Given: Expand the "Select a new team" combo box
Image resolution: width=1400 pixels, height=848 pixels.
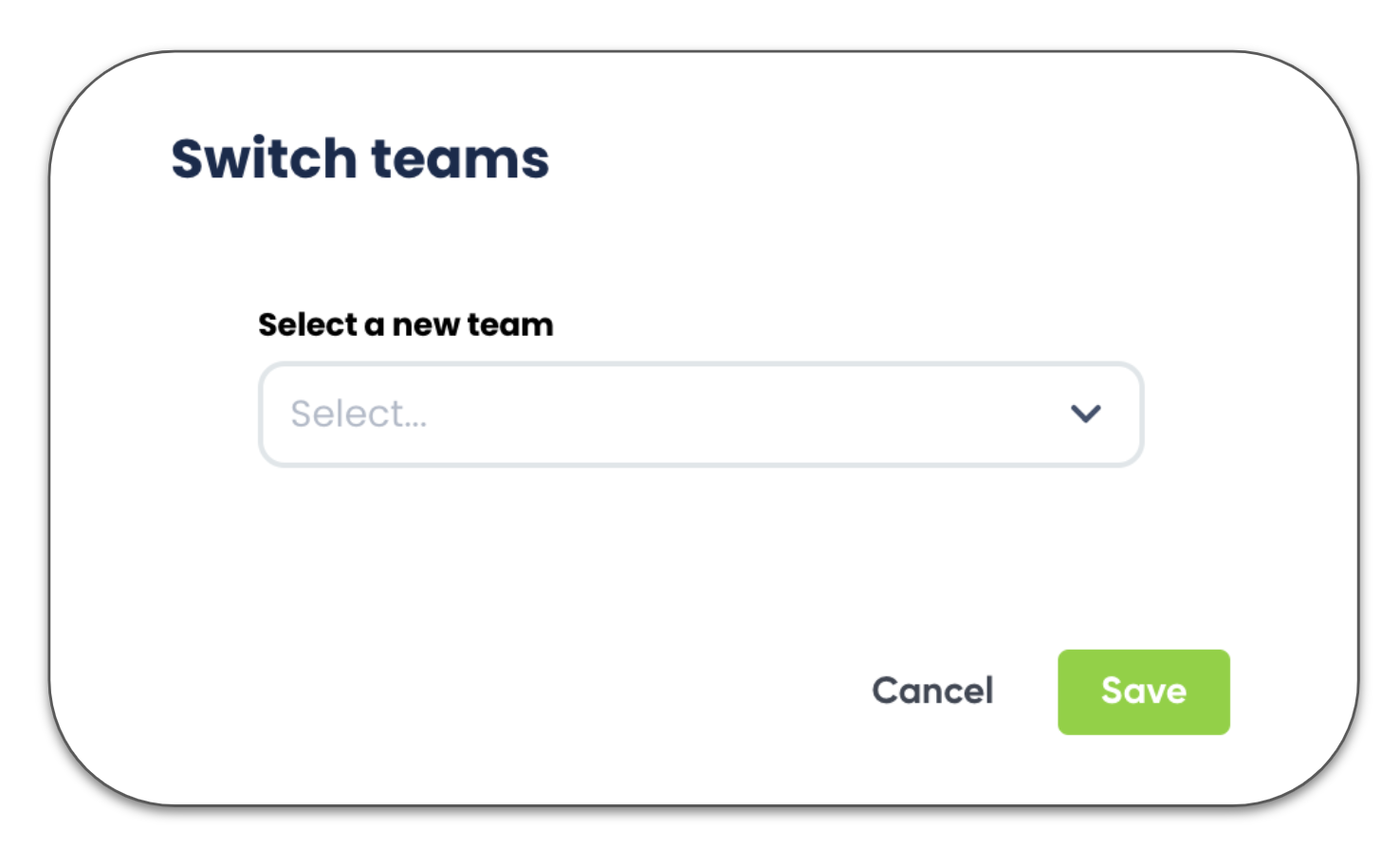Looking at the screenshot, I should (700, 415).
